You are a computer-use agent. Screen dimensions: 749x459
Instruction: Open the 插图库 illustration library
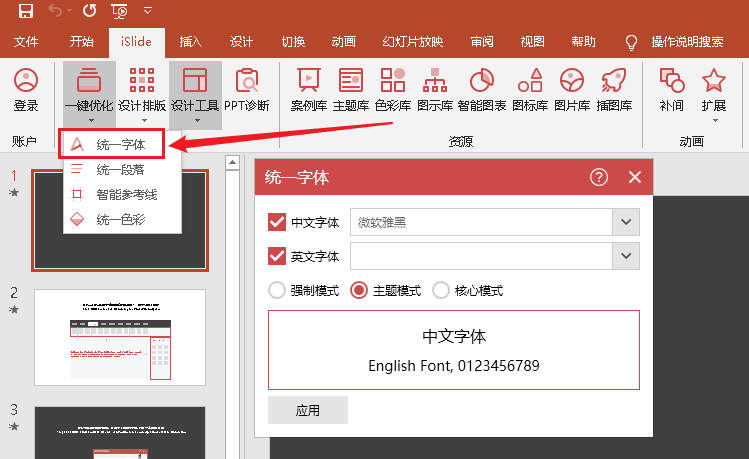pos(614,89)
